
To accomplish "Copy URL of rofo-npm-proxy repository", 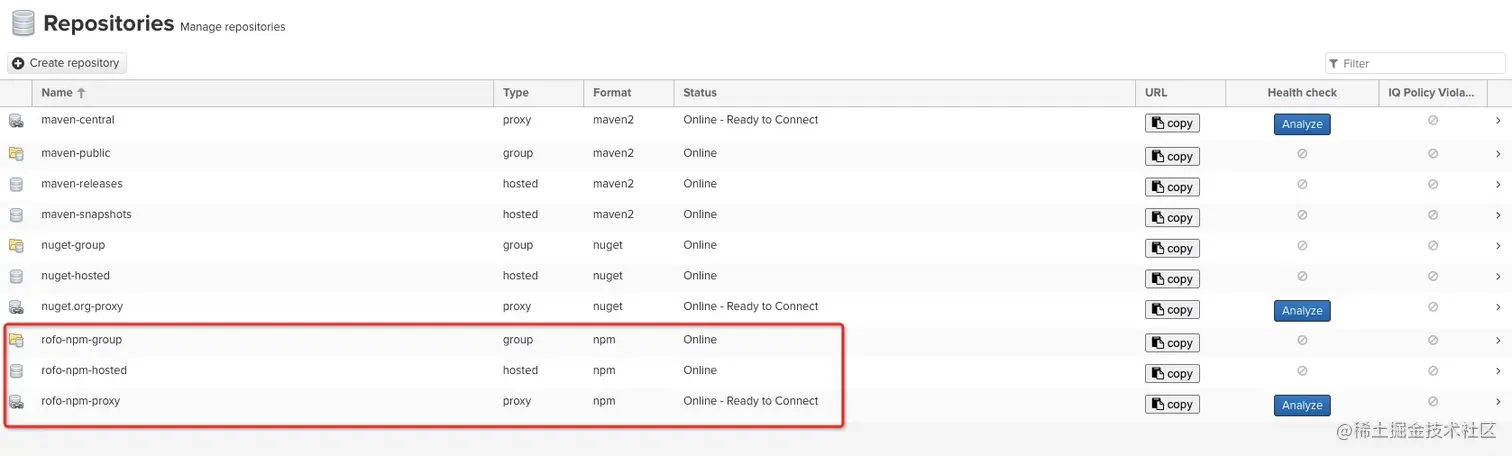I will [1172, 405].
